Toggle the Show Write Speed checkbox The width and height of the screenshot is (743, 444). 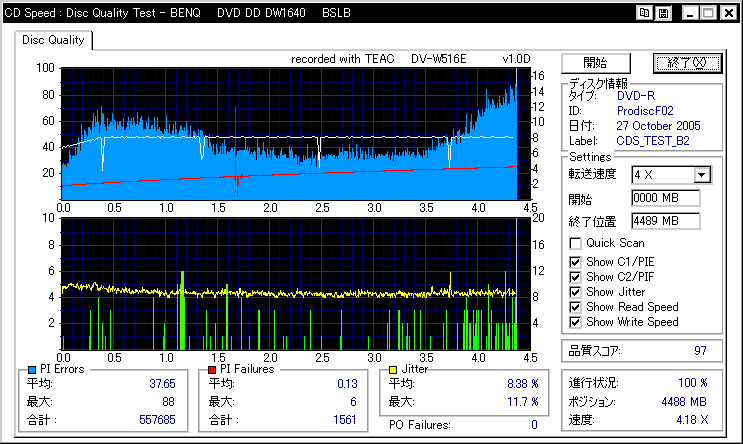575,322
